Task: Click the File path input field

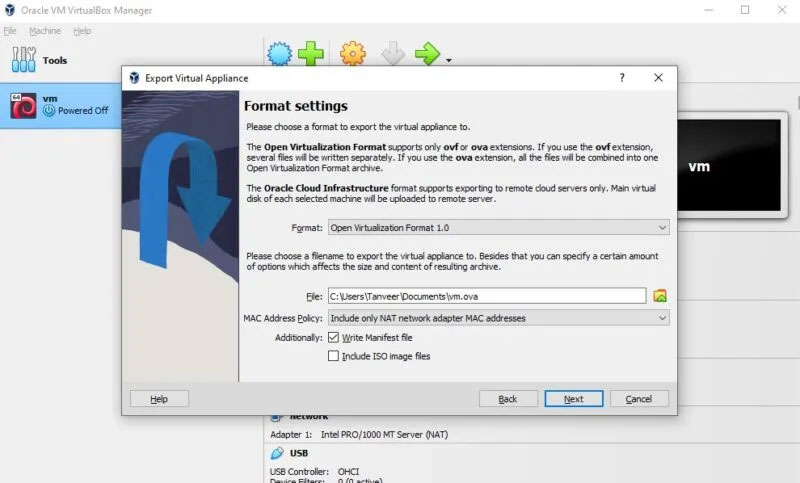Action: (487, 296)
